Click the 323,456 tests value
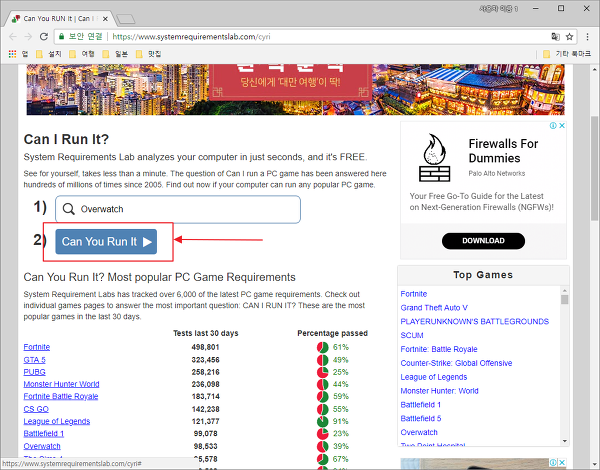This screenshot has height=470, width=600. tap(205, 360)
